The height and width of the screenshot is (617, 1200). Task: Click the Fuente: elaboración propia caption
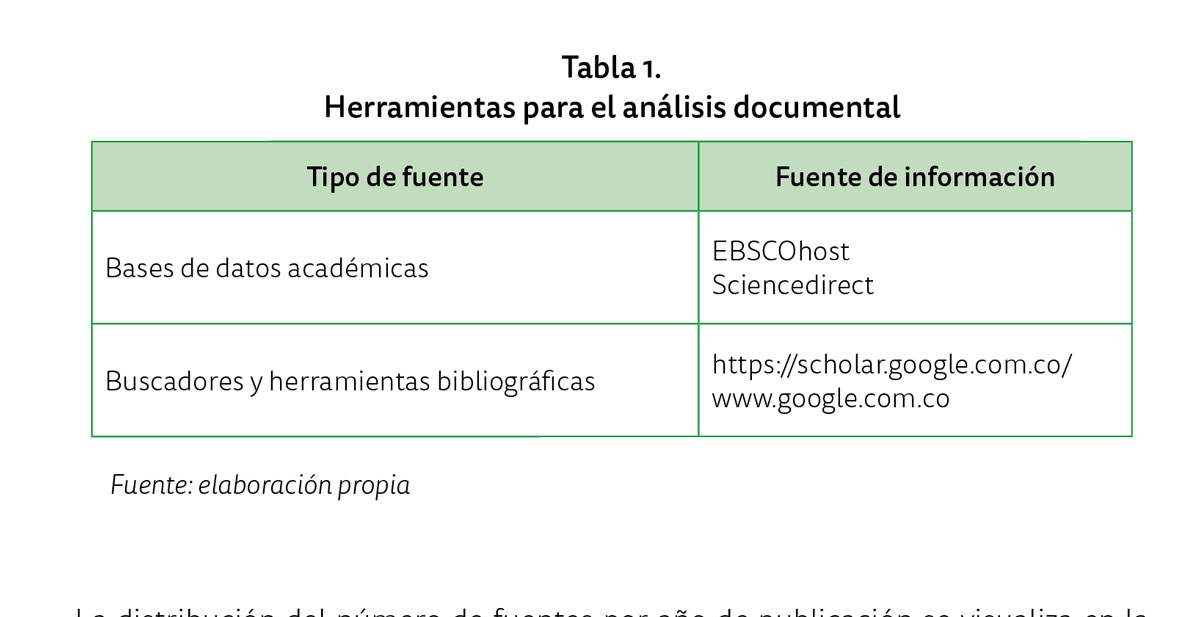pos(260,486)
